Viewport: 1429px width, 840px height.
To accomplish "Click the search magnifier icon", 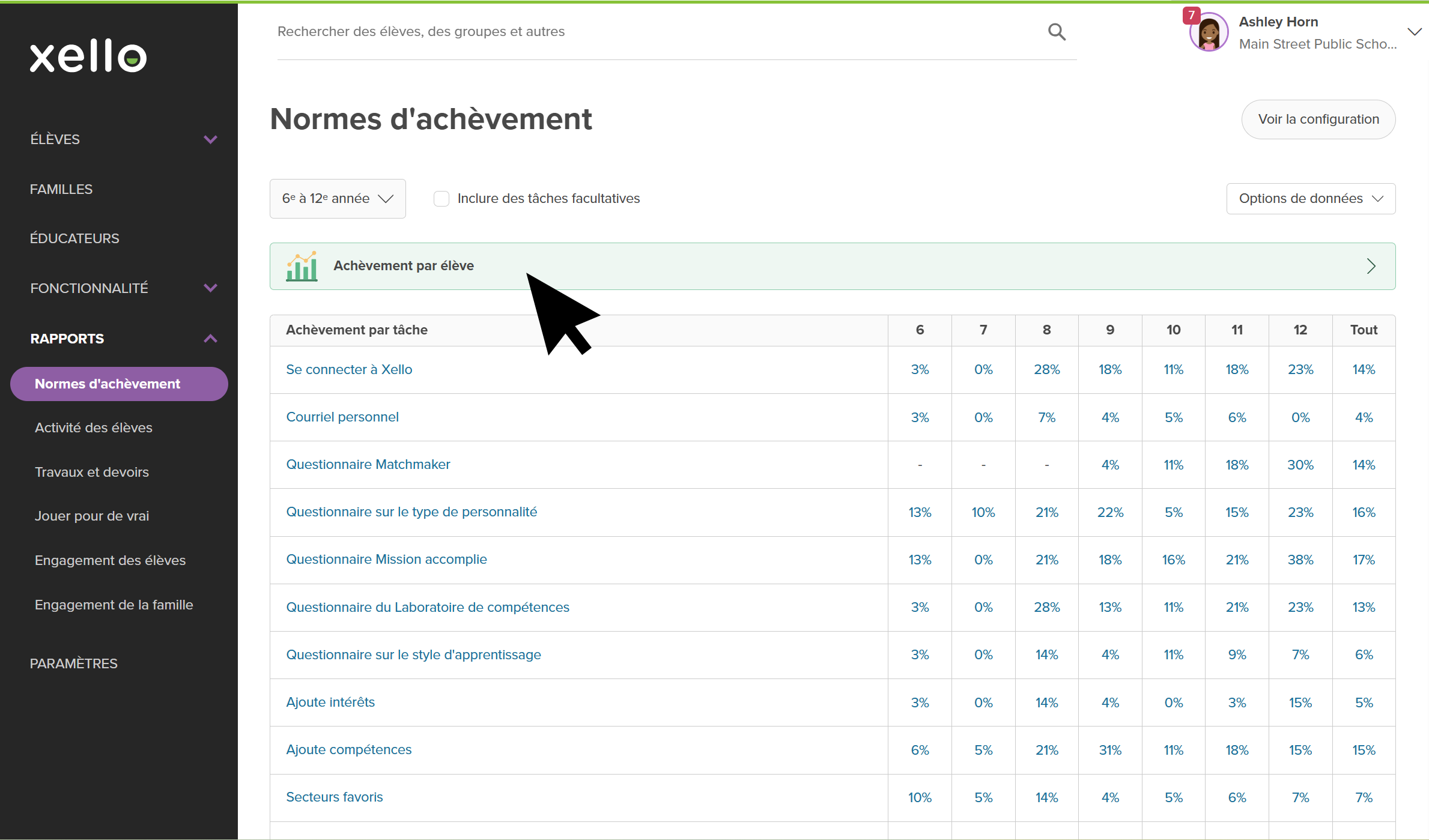I will point(1057,32).
